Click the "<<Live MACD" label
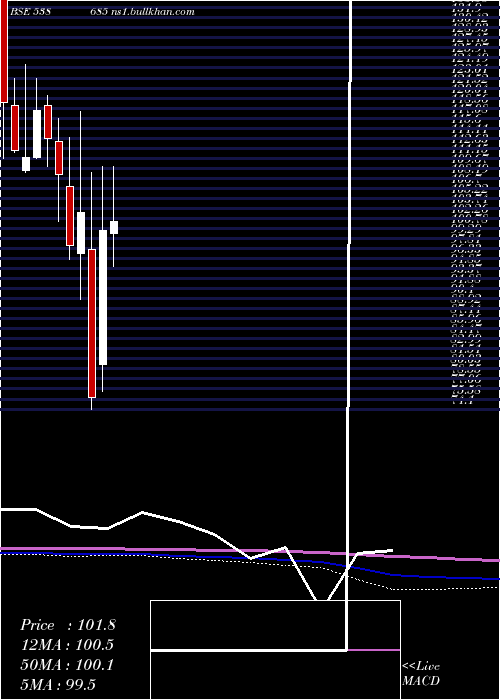Viewport: 500px width, 700px height. tap(421, 674)
